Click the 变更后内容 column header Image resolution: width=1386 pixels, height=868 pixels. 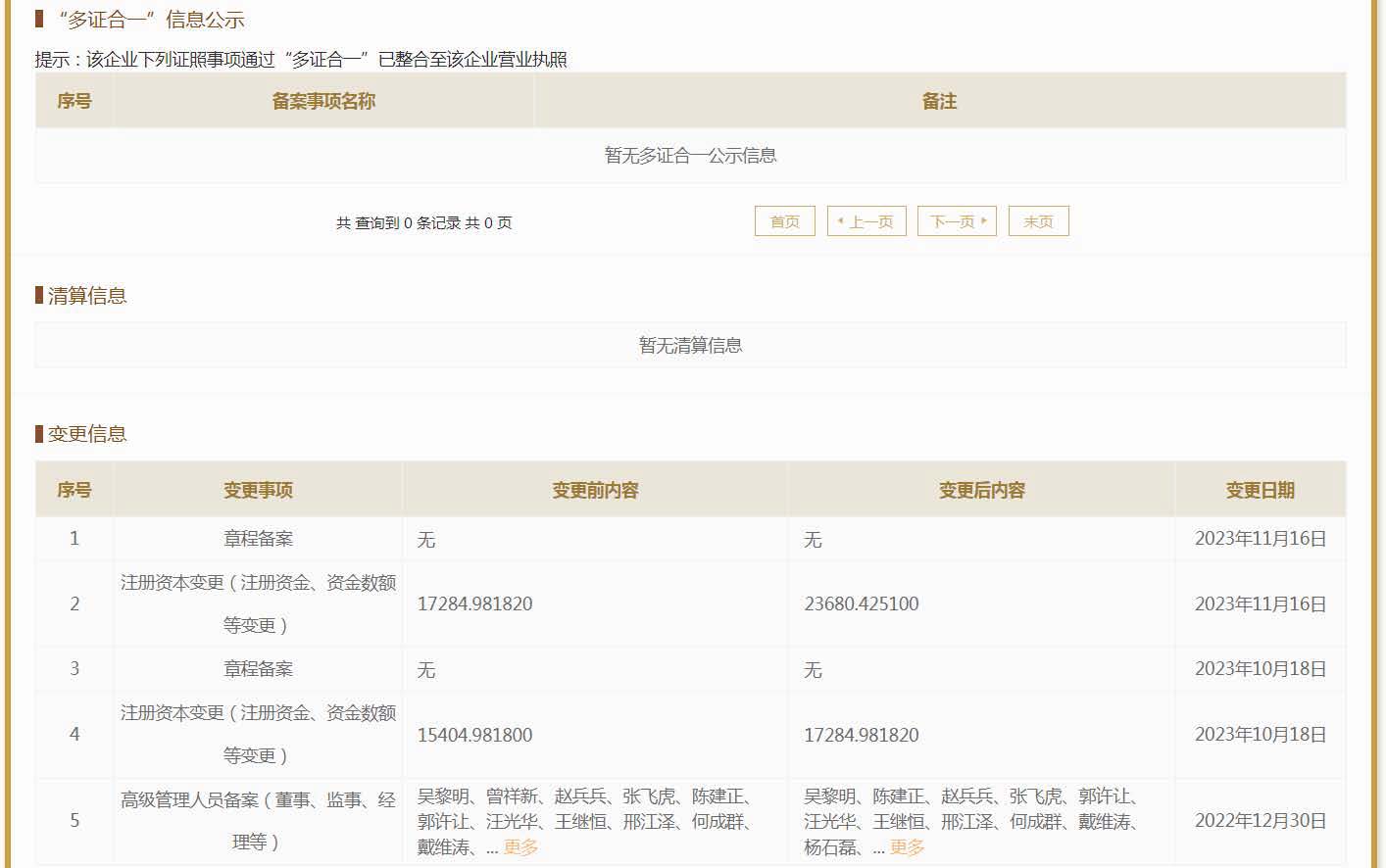981,490
